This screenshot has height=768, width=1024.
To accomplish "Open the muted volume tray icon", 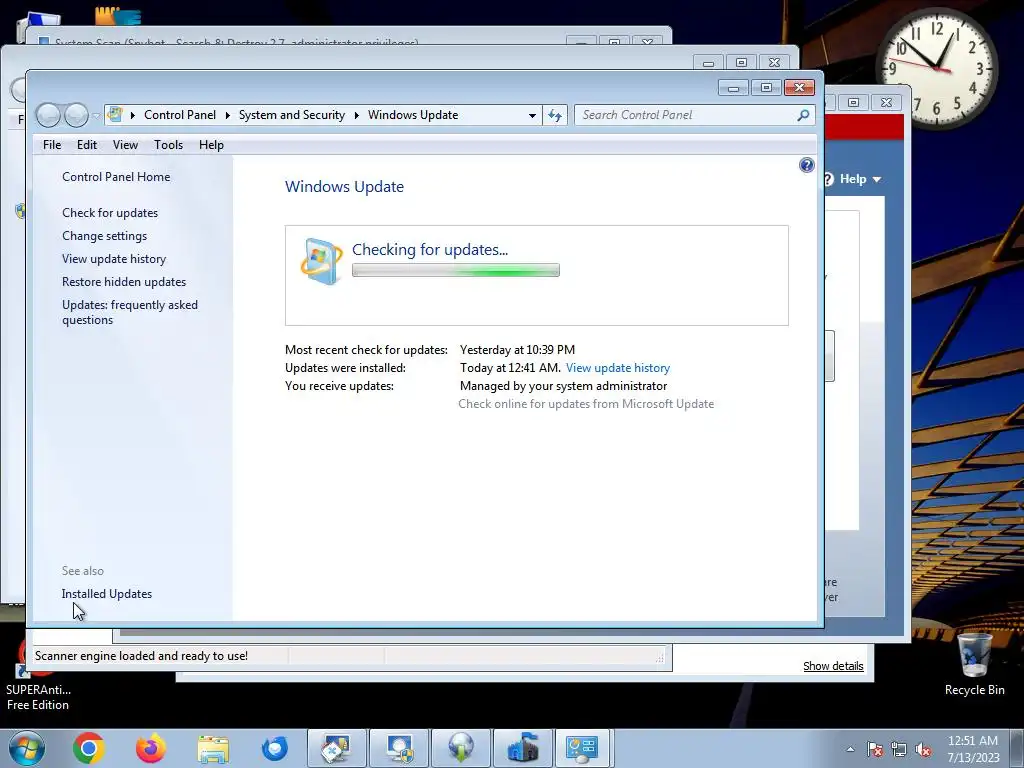I will coord(923,749).
